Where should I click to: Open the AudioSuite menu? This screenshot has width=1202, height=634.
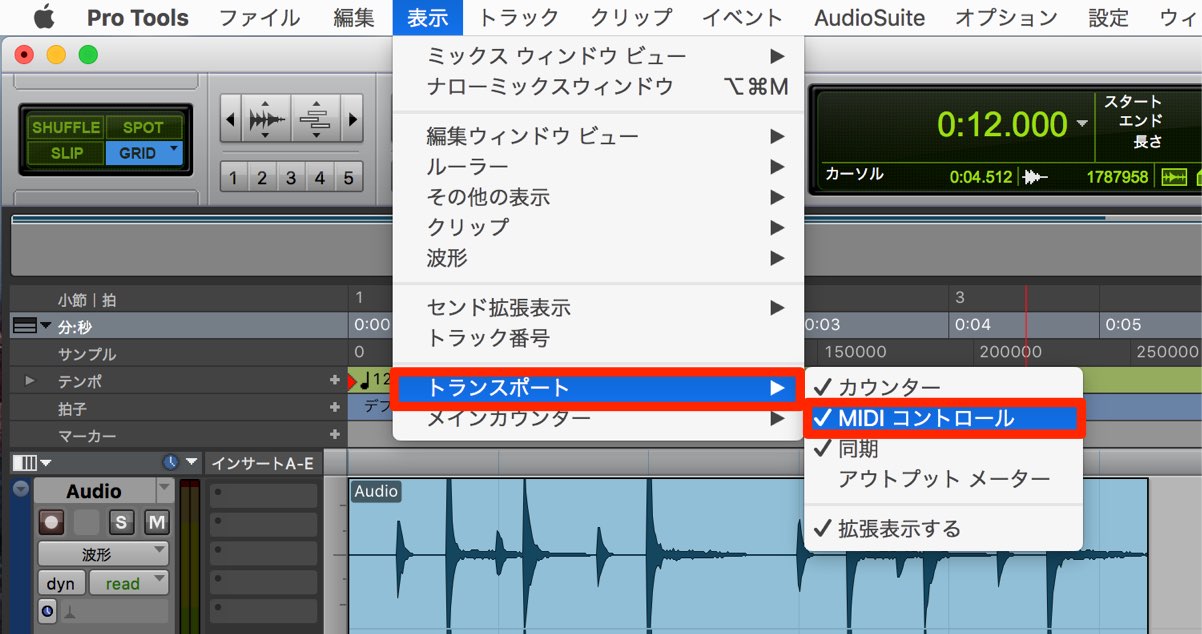[869, 17]
